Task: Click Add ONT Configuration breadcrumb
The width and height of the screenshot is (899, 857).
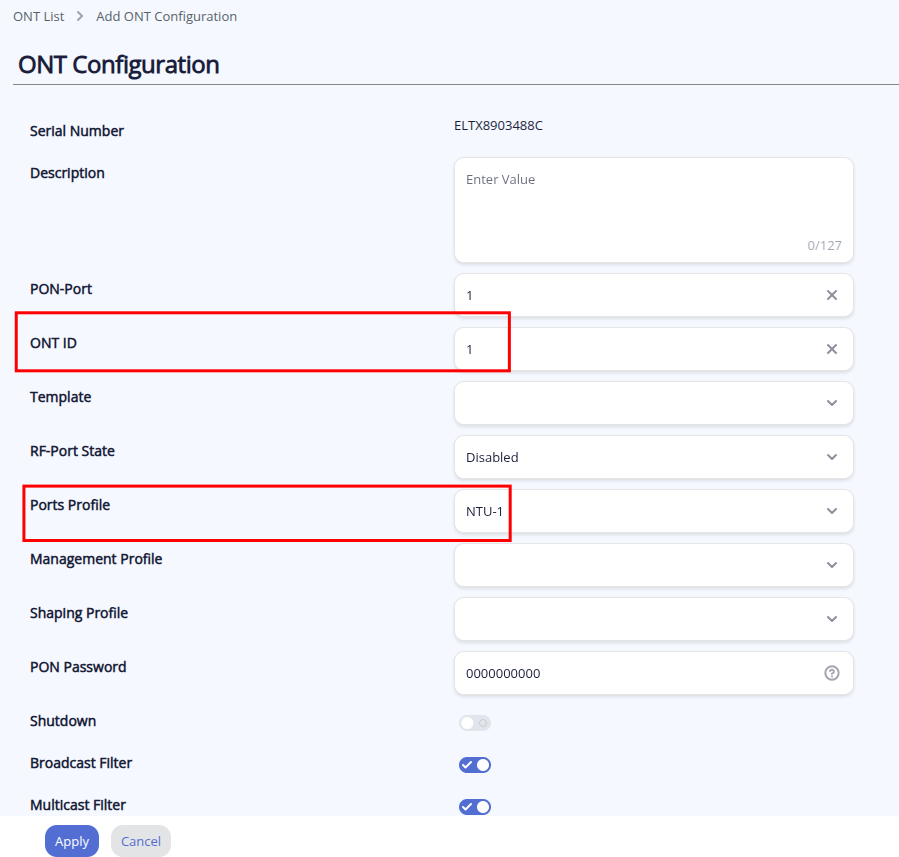Action: (x=166, y=17)
